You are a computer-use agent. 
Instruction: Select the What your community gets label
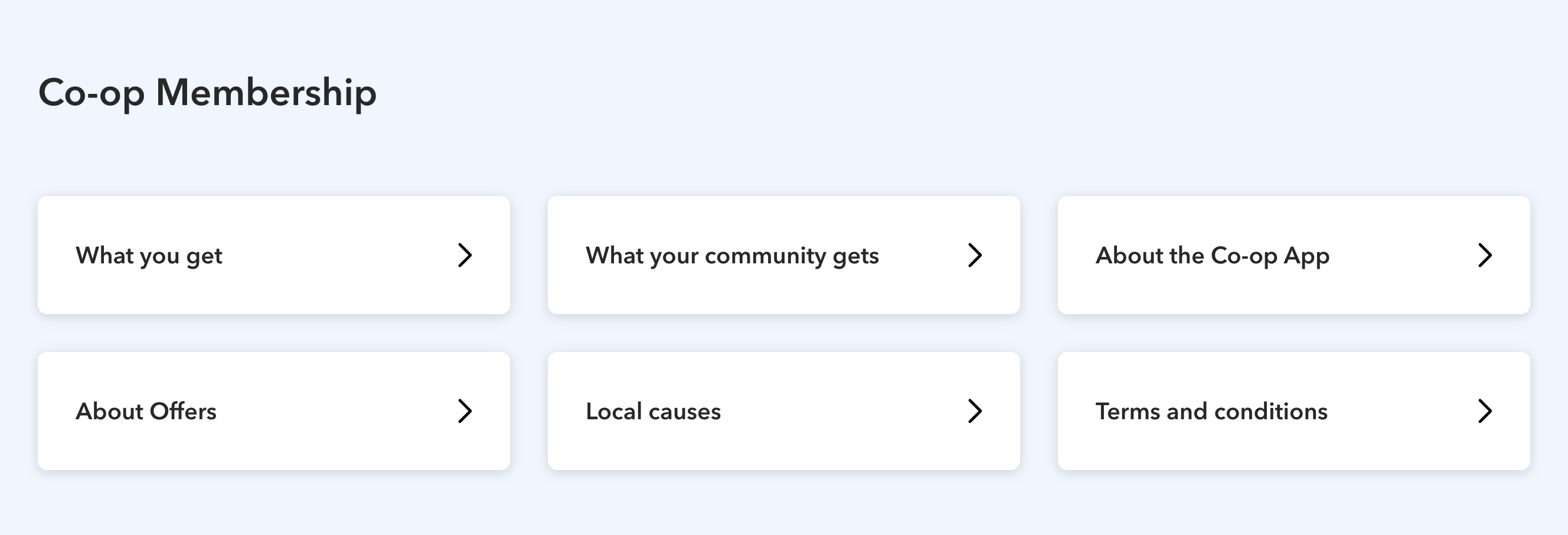[x=732, y=256]
